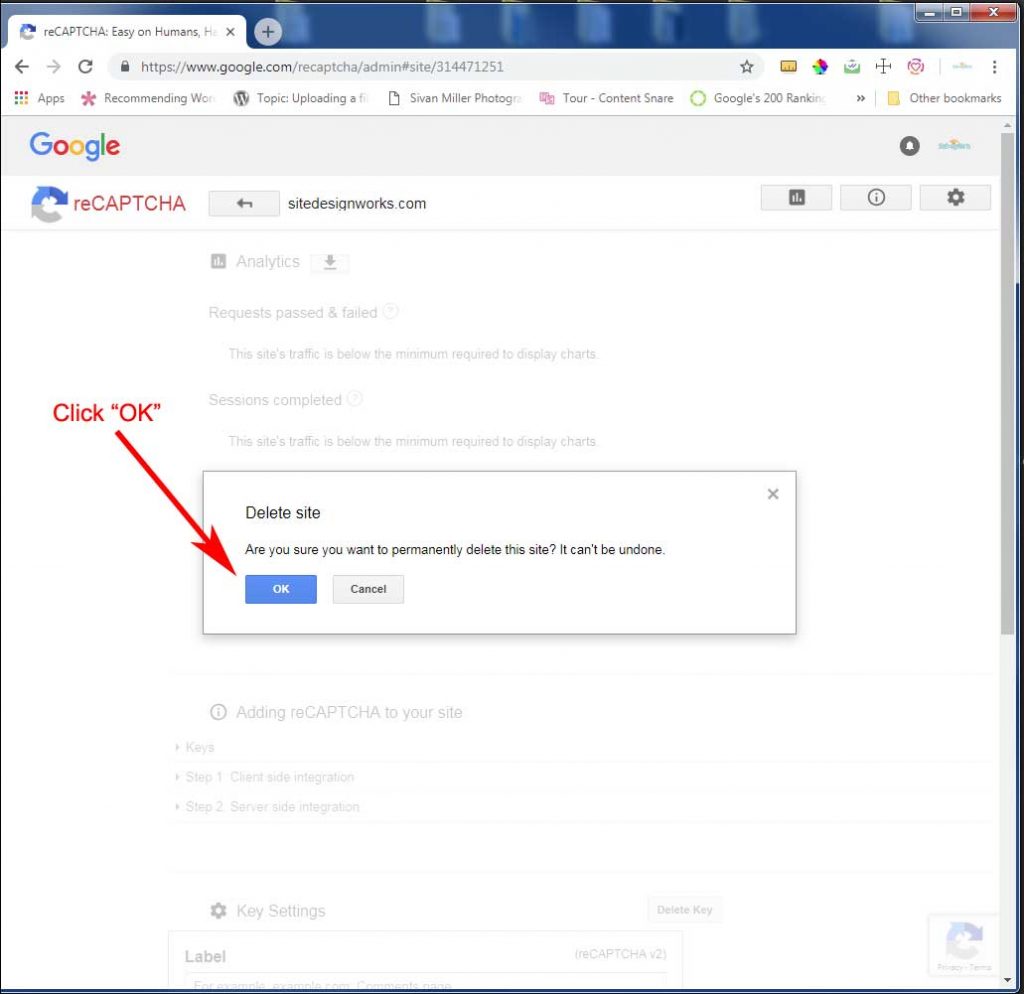The width and height of the screenshot is (1024, 994).
Task: Open Sivan Miller Photogr bookmark
Action: click(455, 98)
